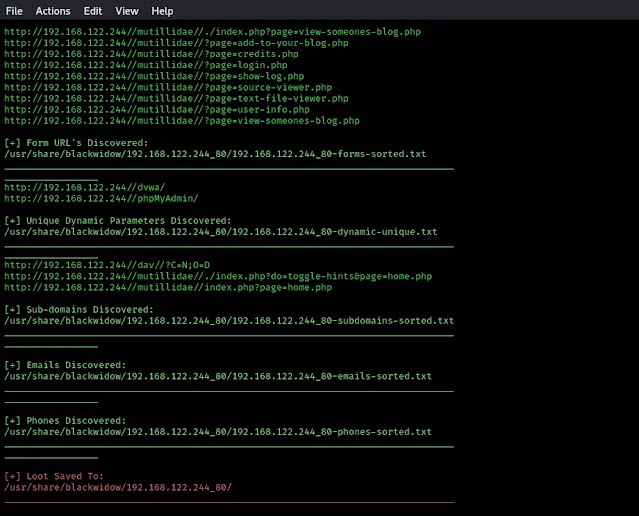639x516 pixels.
Task: Click the 'Form URL's Discovered:' heading
Action: (x=76, y=143)
